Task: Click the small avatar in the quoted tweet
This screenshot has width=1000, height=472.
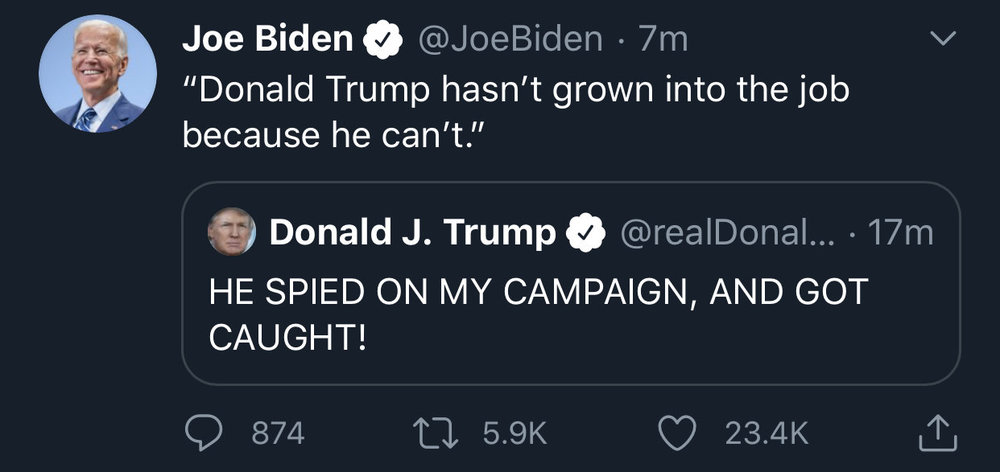Action: (x=231, y=234)
